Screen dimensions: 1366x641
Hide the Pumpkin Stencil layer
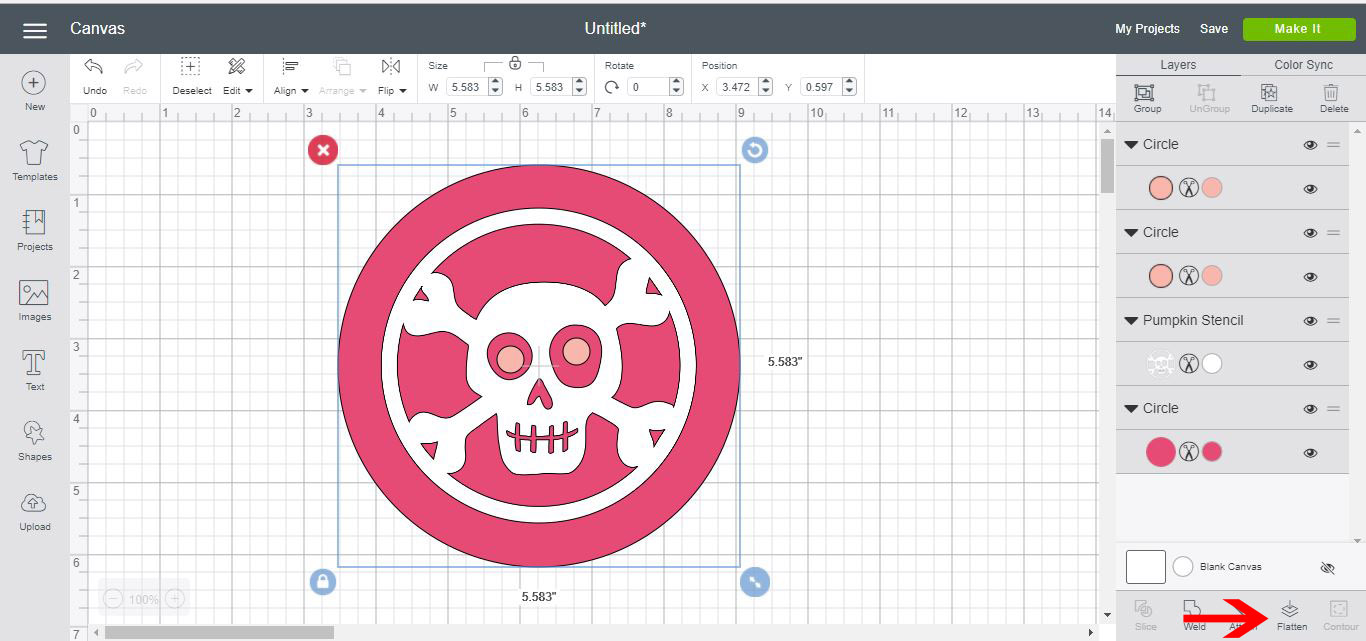click(x=1310, y=320)
